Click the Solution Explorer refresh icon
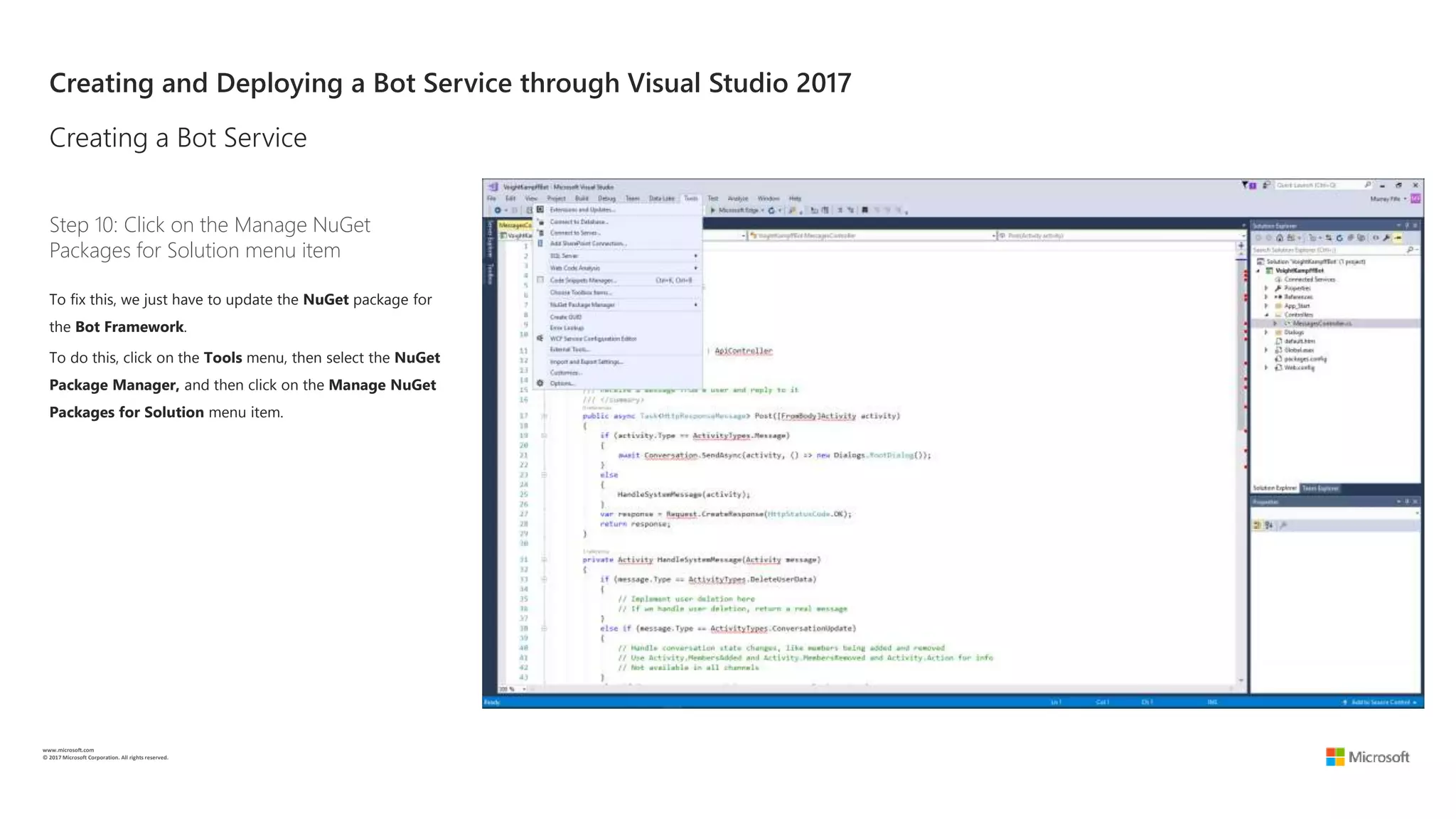1456x819 pixels. [1339, 238]
